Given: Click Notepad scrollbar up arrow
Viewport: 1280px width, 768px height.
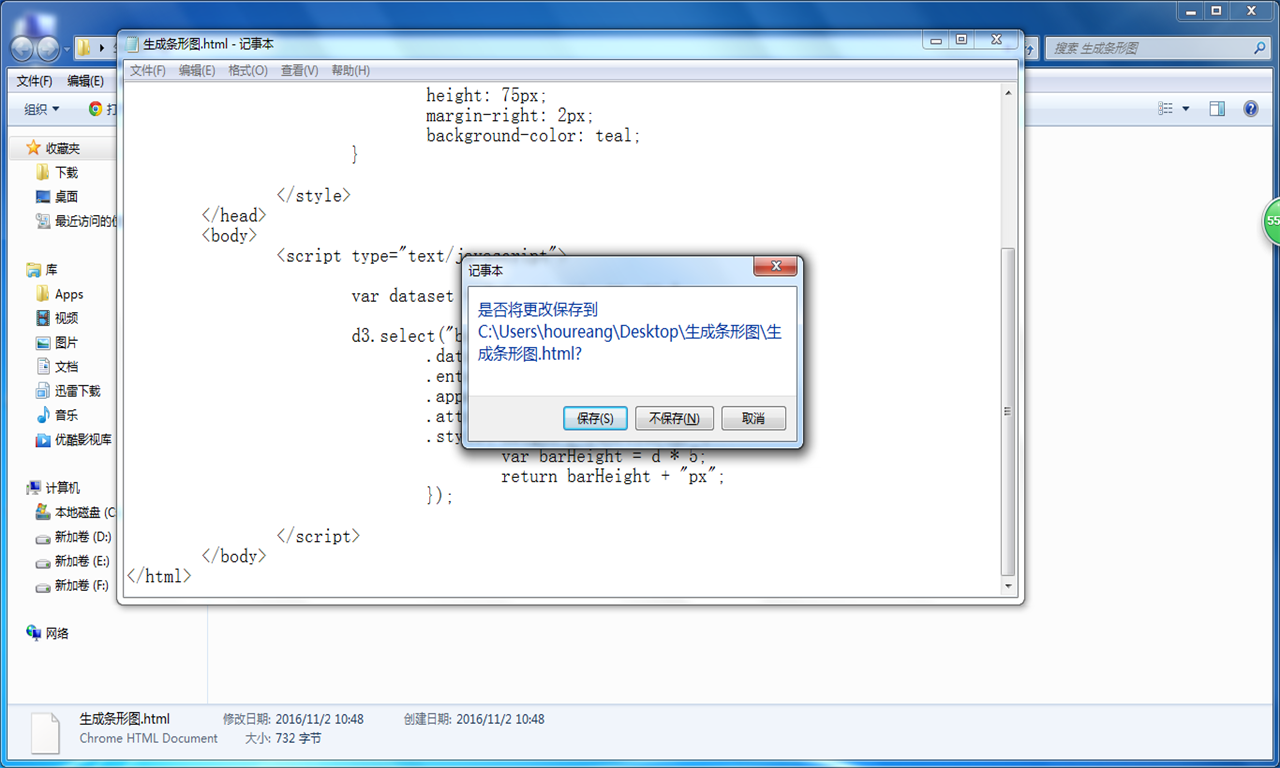Looking at the screenshot, I should click(1008, 93).
